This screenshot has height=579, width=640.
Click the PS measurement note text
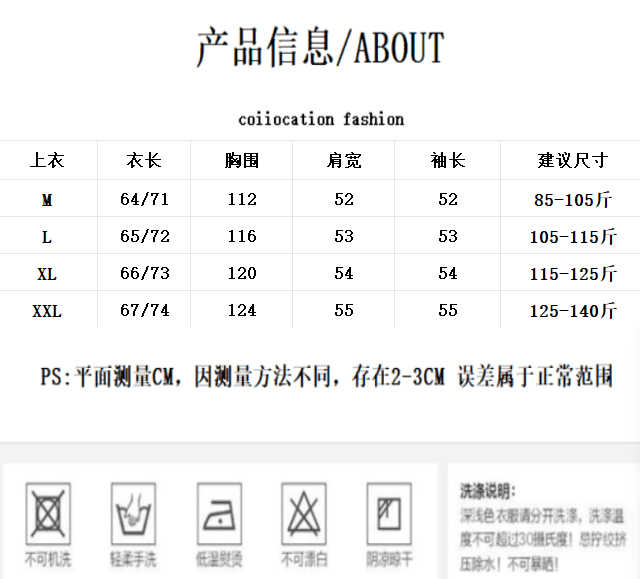point(327,376)
